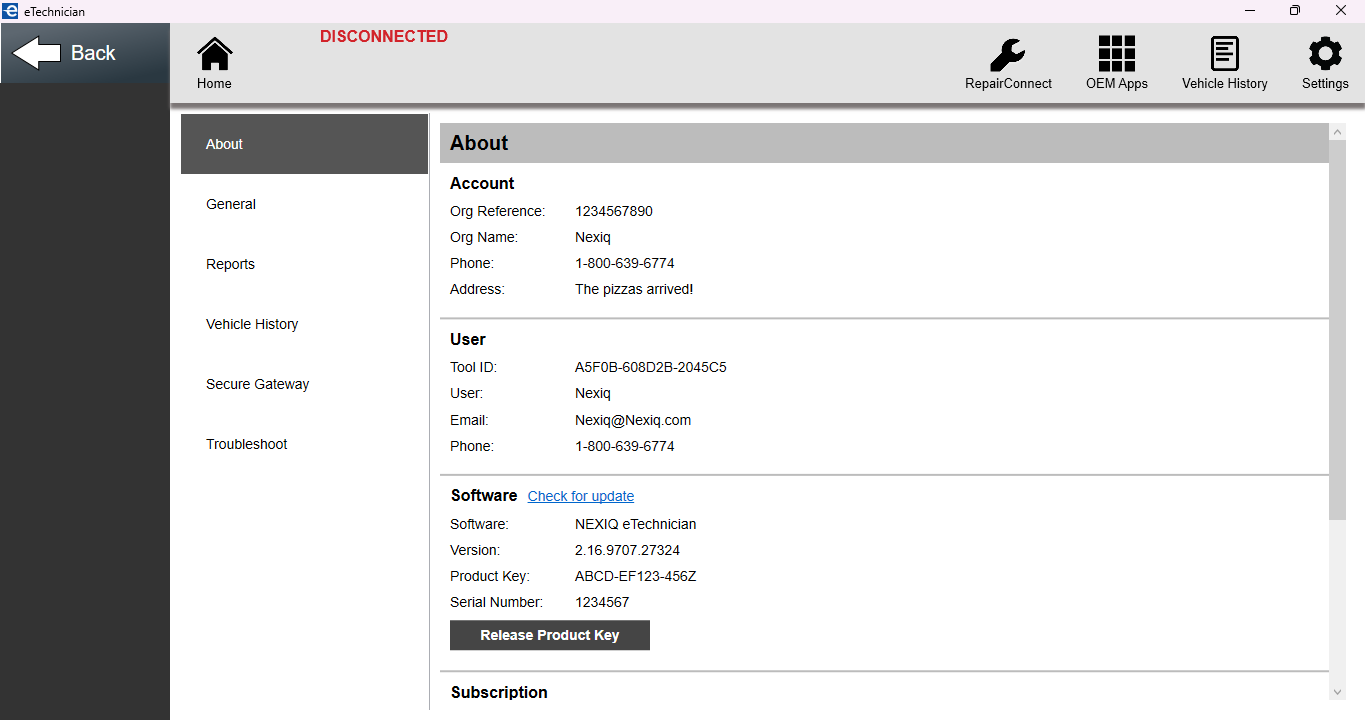Click the DISCONNECTED status text
The width and height of the screenshot is (1365, 720).
pos(384,36)
